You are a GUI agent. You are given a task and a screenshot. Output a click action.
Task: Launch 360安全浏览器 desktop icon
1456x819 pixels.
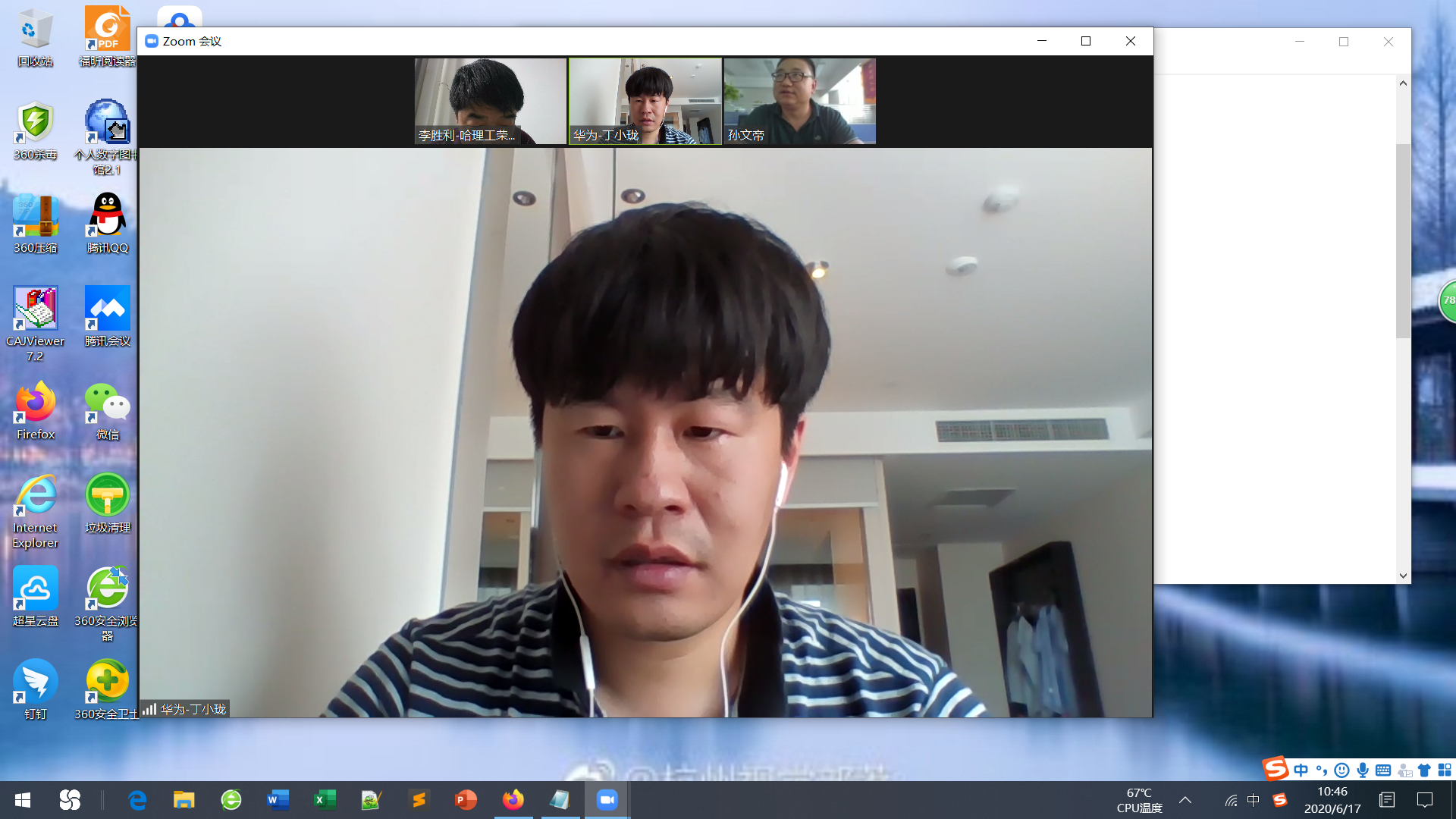(x=107, y=604)
